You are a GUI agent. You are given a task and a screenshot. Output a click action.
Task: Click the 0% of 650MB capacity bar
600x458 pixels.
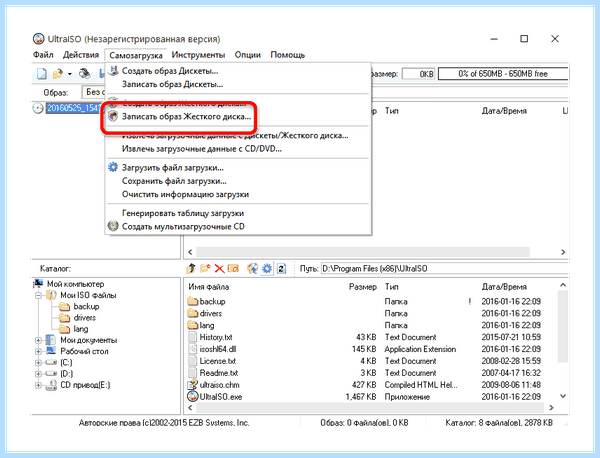[x=503, y=74]
